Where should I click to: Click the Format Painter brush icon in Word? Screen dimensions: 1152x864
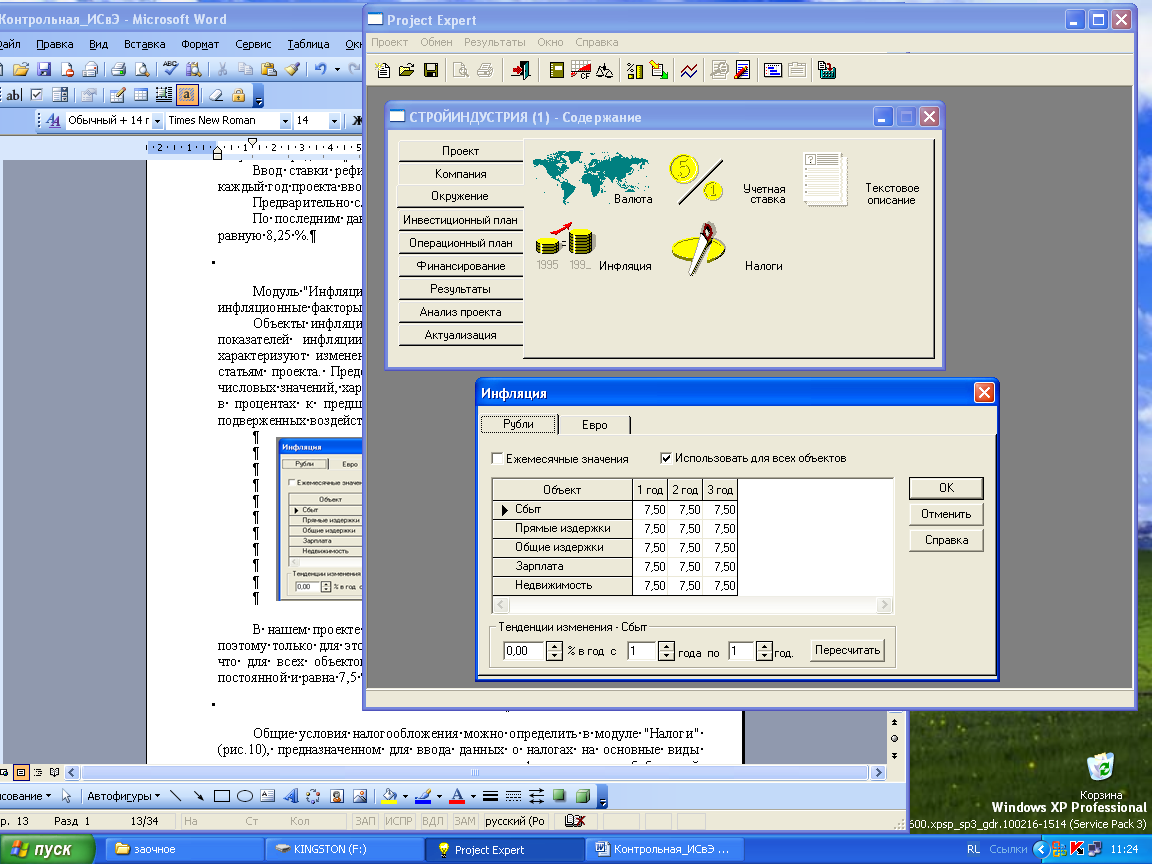[292, 69]
